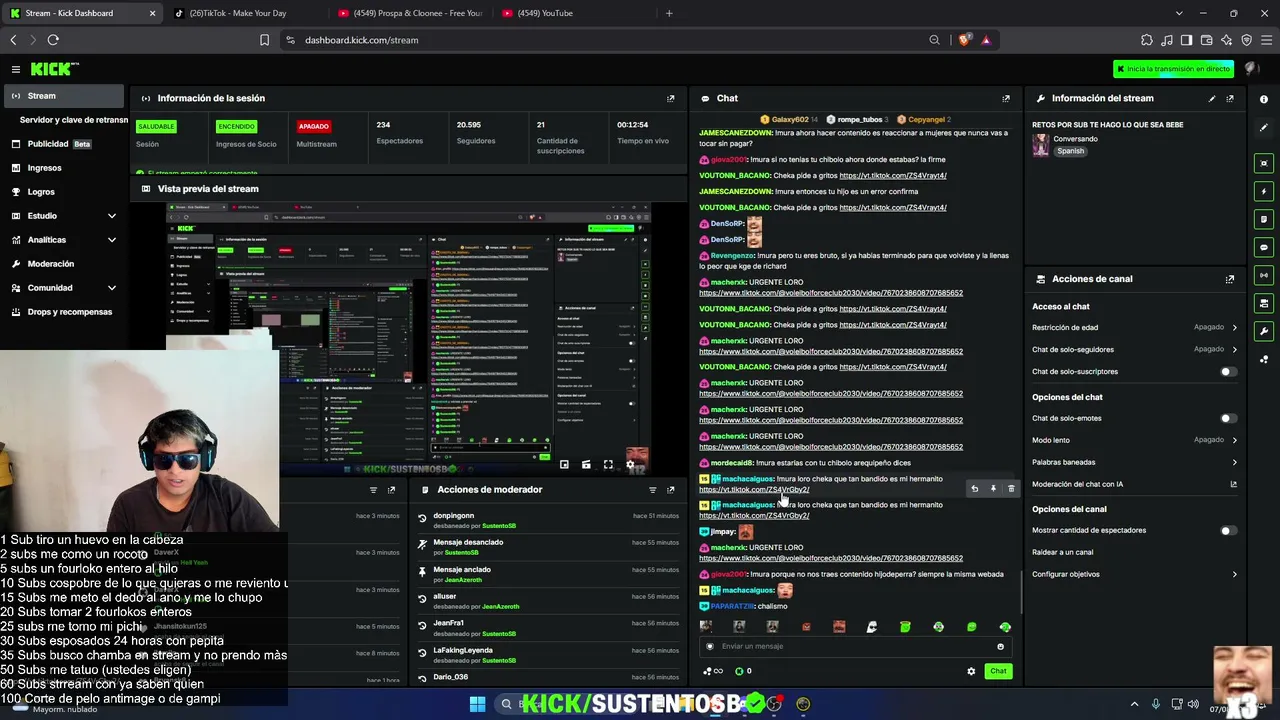Viewport: 1280px width, 720px height.
Task: Click the lightning bolt icon in the right sidebar
Action: tap(1264, 191)
